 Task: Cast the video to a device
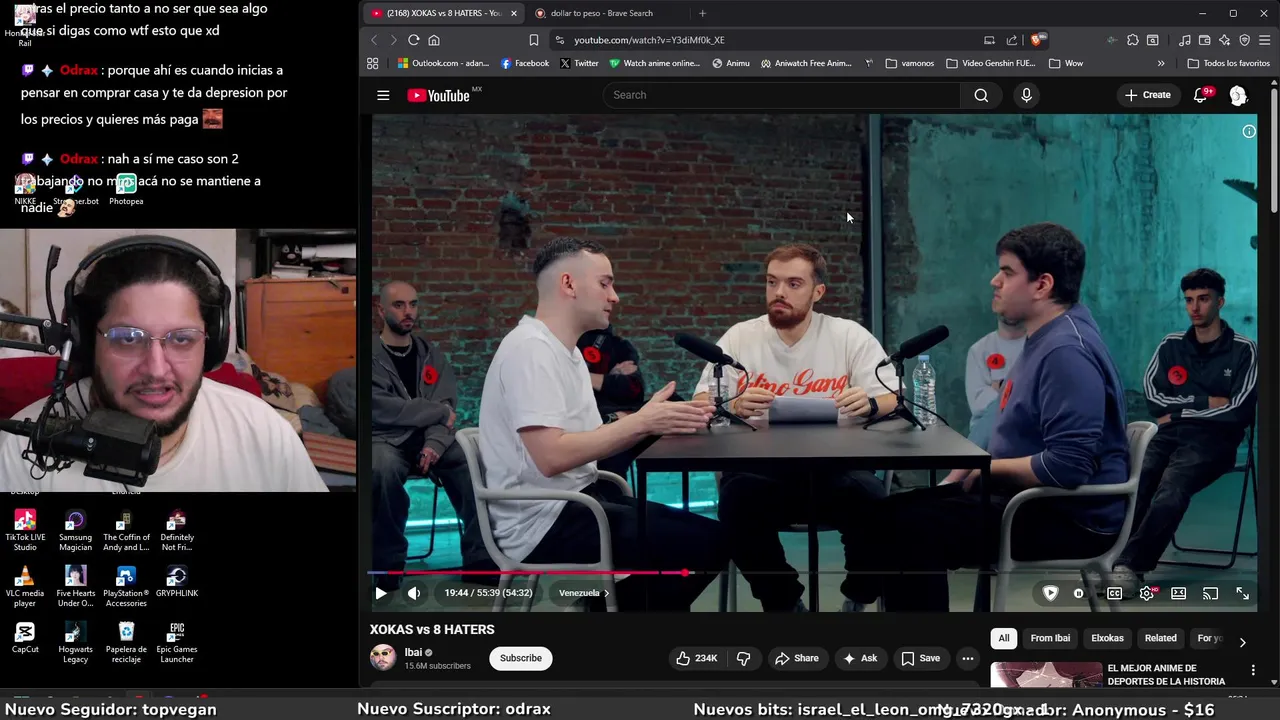tap(1211, 593)
